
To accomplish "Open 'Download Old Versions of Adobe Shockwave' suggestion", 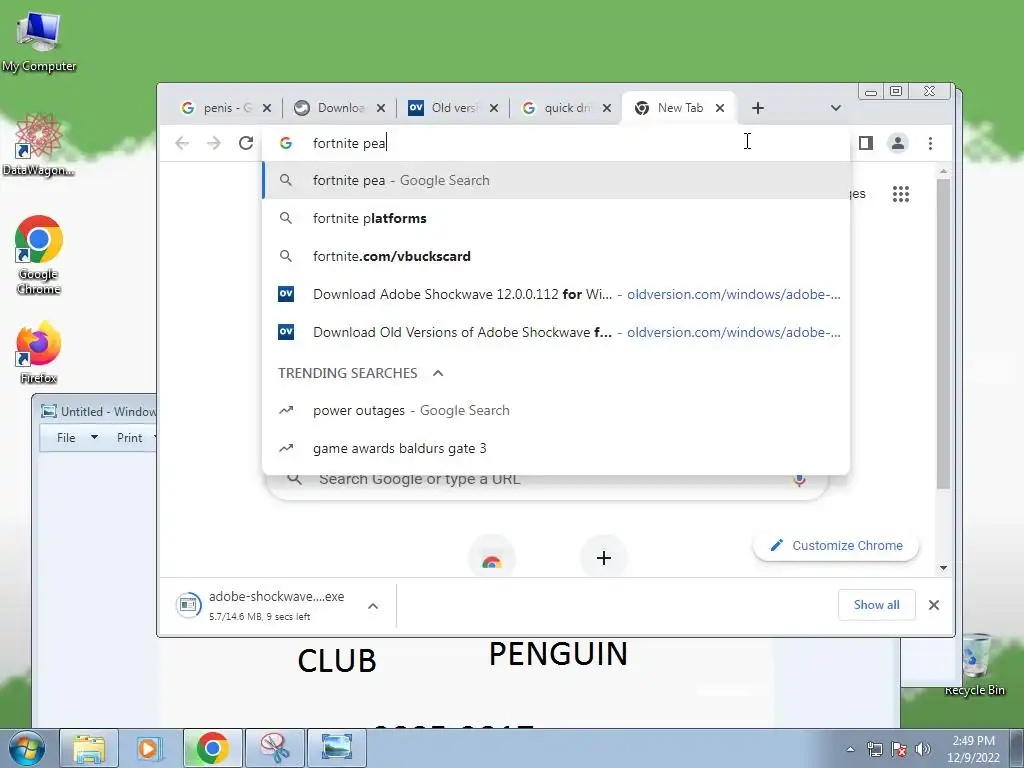I will [x=556, y=332].
